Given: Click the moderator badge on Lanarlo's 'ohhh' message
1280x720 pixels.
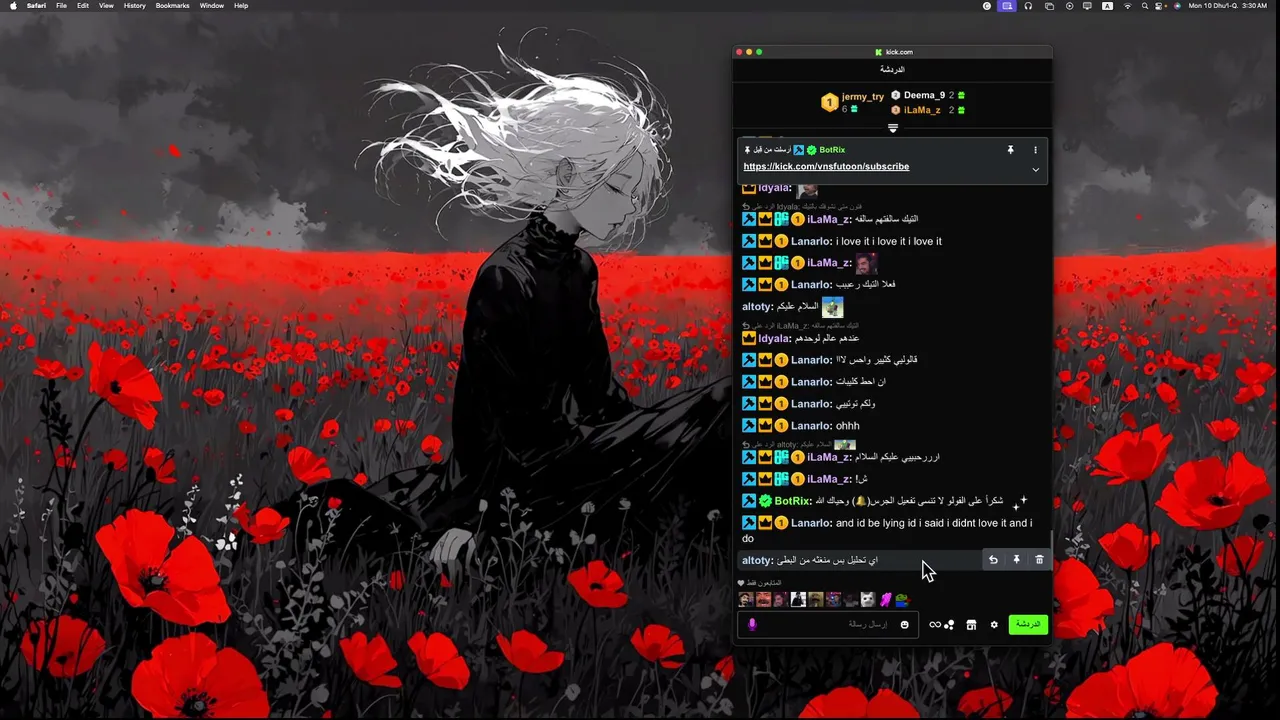Looking at the screenshot, I should coord(749,426).
